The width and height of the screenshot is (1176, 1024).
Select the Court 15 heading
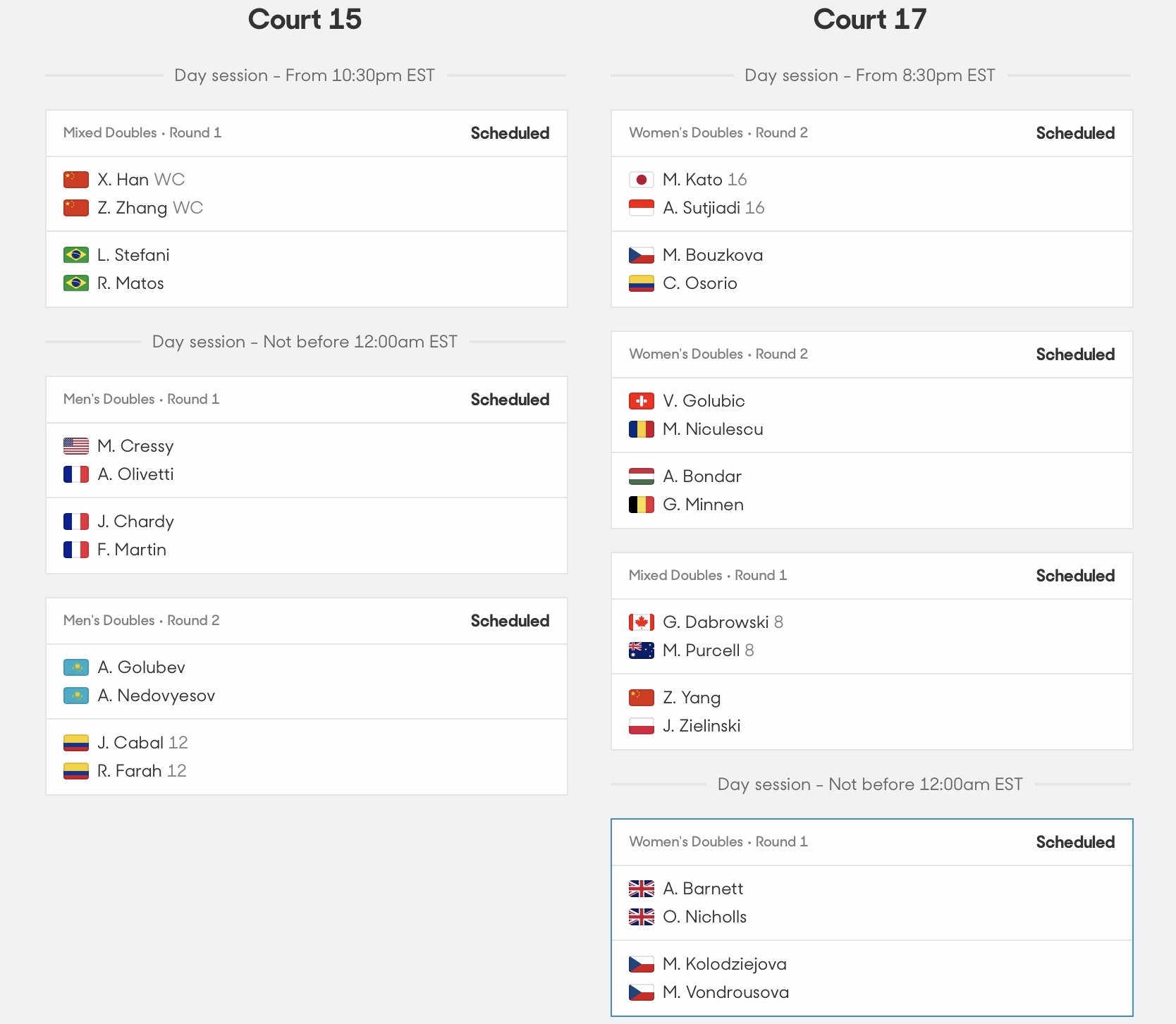pyautogui.click(x=305, y=19)
